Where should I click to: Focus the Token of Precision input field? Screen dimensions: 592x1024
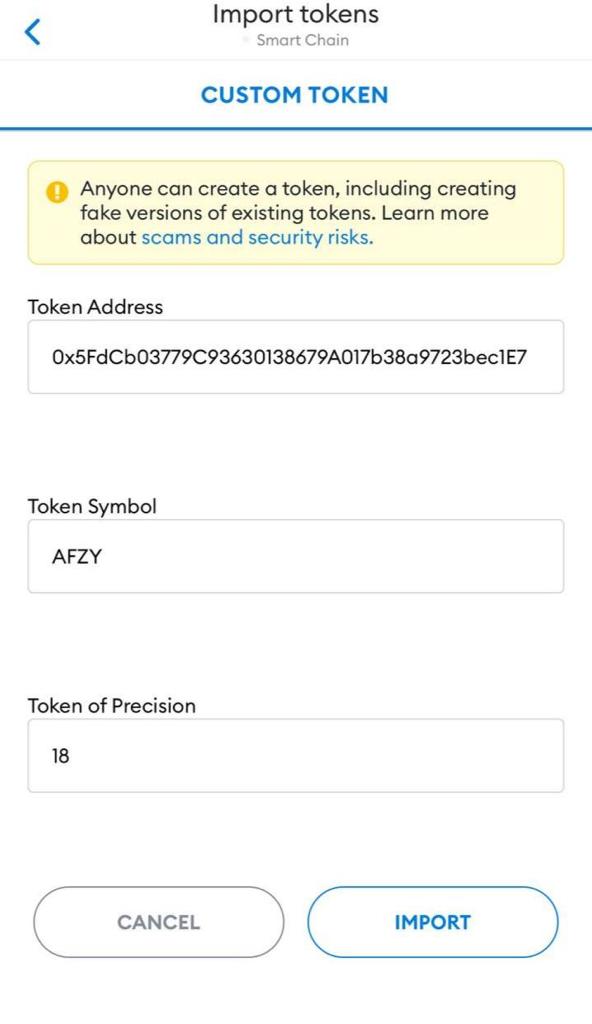[x=295, y=756]
